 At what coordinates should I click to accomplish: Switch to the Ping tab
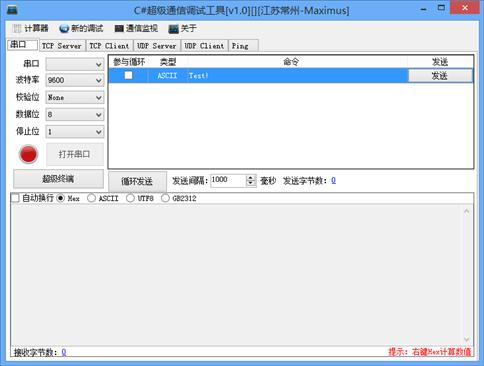coord(243,46)
